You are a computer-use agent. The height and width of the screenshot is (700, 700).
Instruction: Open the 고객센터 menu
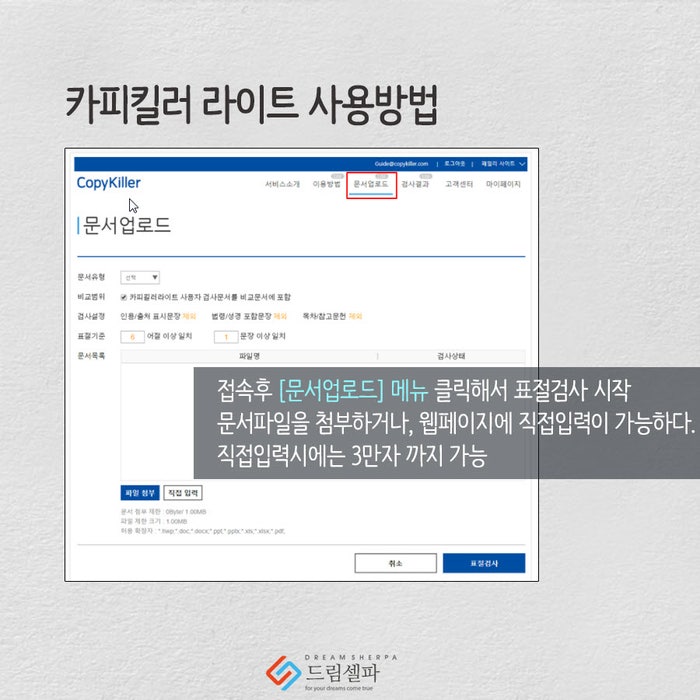[x=459, y=184]
